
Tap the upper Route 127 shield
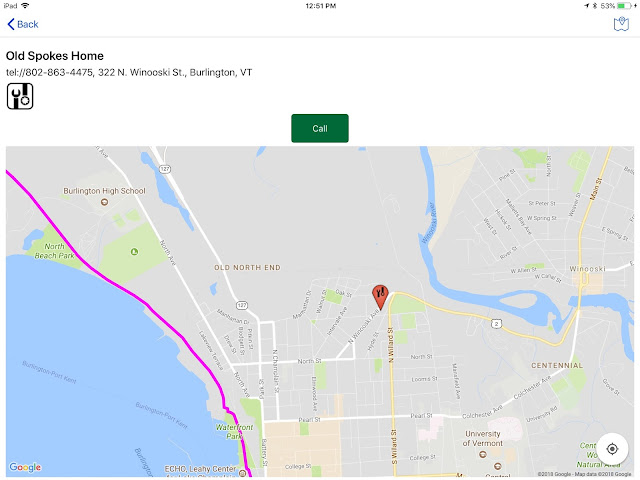[x=165, y=169]
